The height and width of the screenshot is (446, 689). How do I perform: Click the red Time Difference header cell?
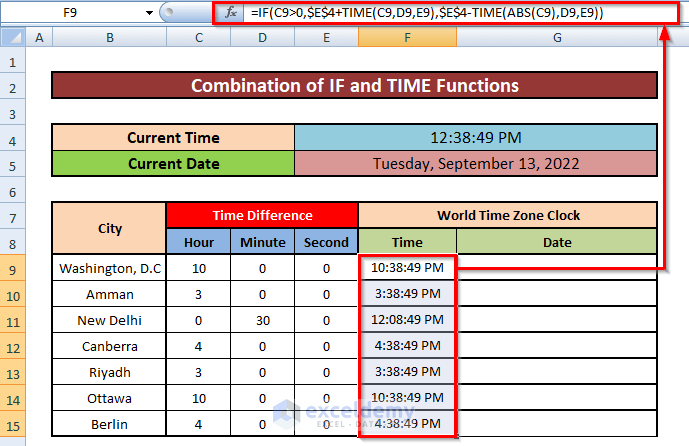tap(262, 215)
